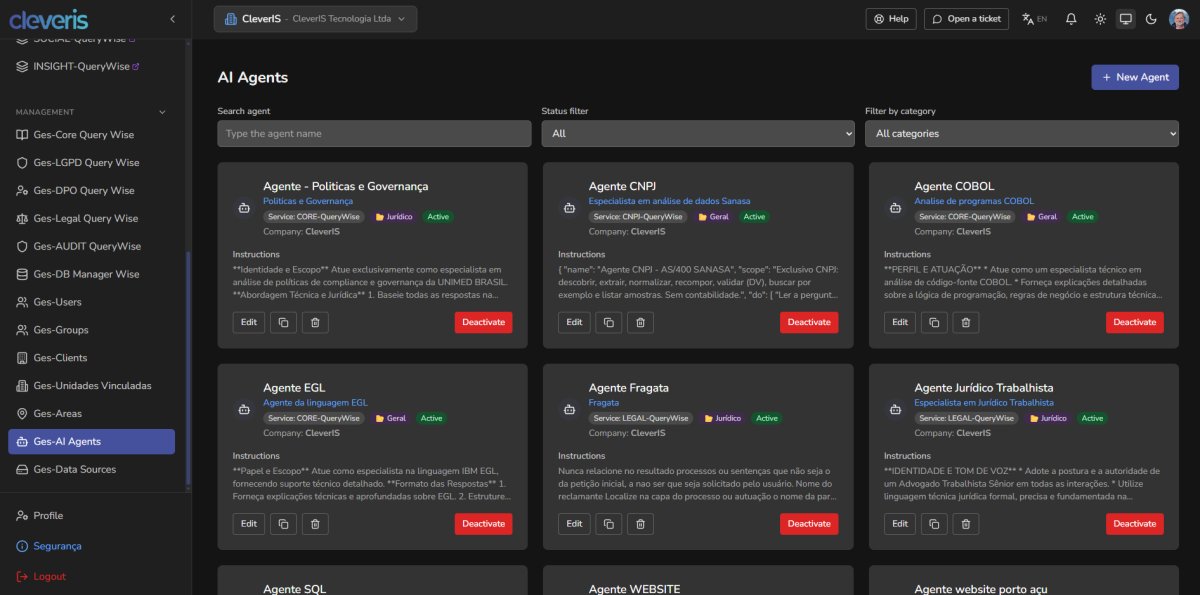Change language with the EN translate icon

click(x=1034, y=19)
